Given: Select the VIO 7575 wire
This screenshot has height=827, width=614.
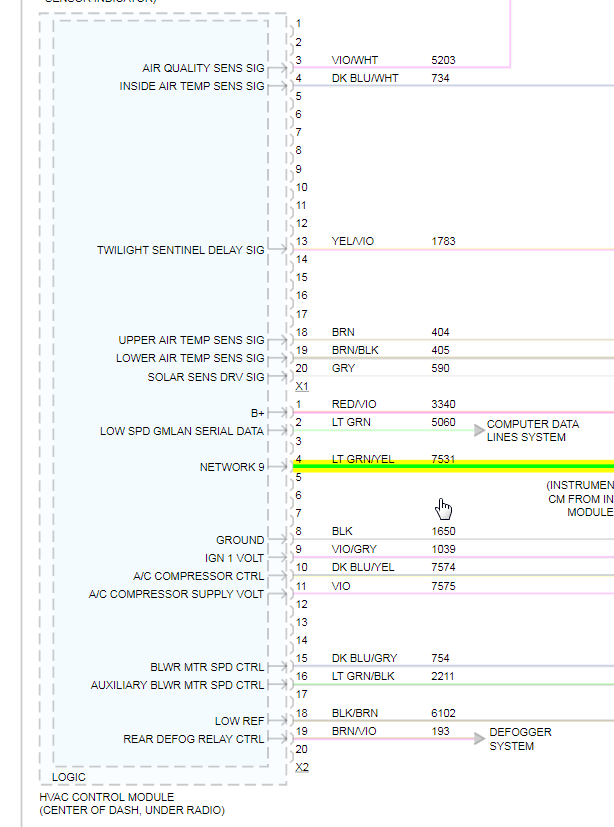Looking at the screenshot, I should click(x=454, y=594).
